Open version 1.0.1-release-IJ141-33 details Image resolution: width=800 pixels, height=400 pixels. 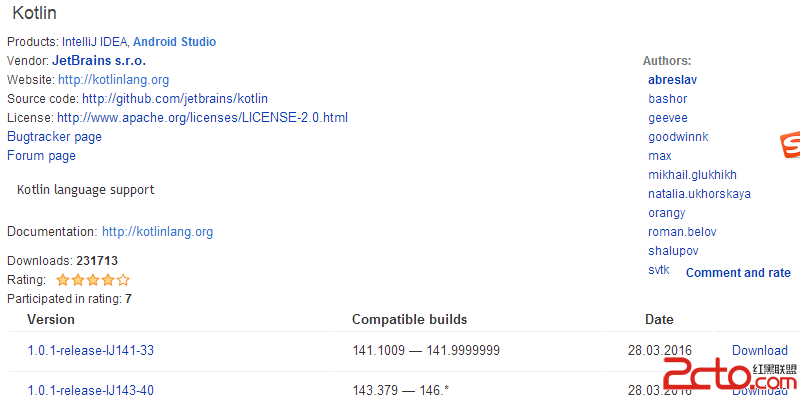point(90,351)
